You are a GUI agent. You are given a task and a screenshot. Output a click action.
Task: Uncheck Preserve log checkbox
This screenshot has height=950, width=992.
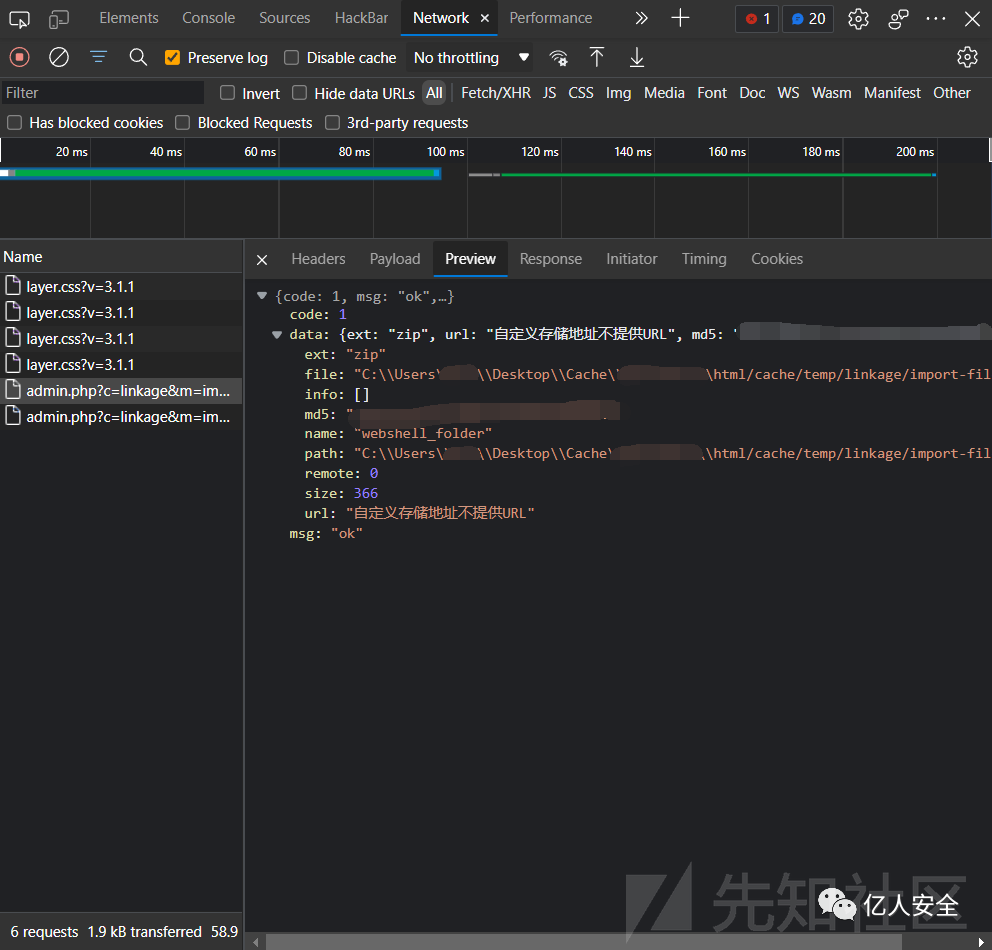point(173,58)
